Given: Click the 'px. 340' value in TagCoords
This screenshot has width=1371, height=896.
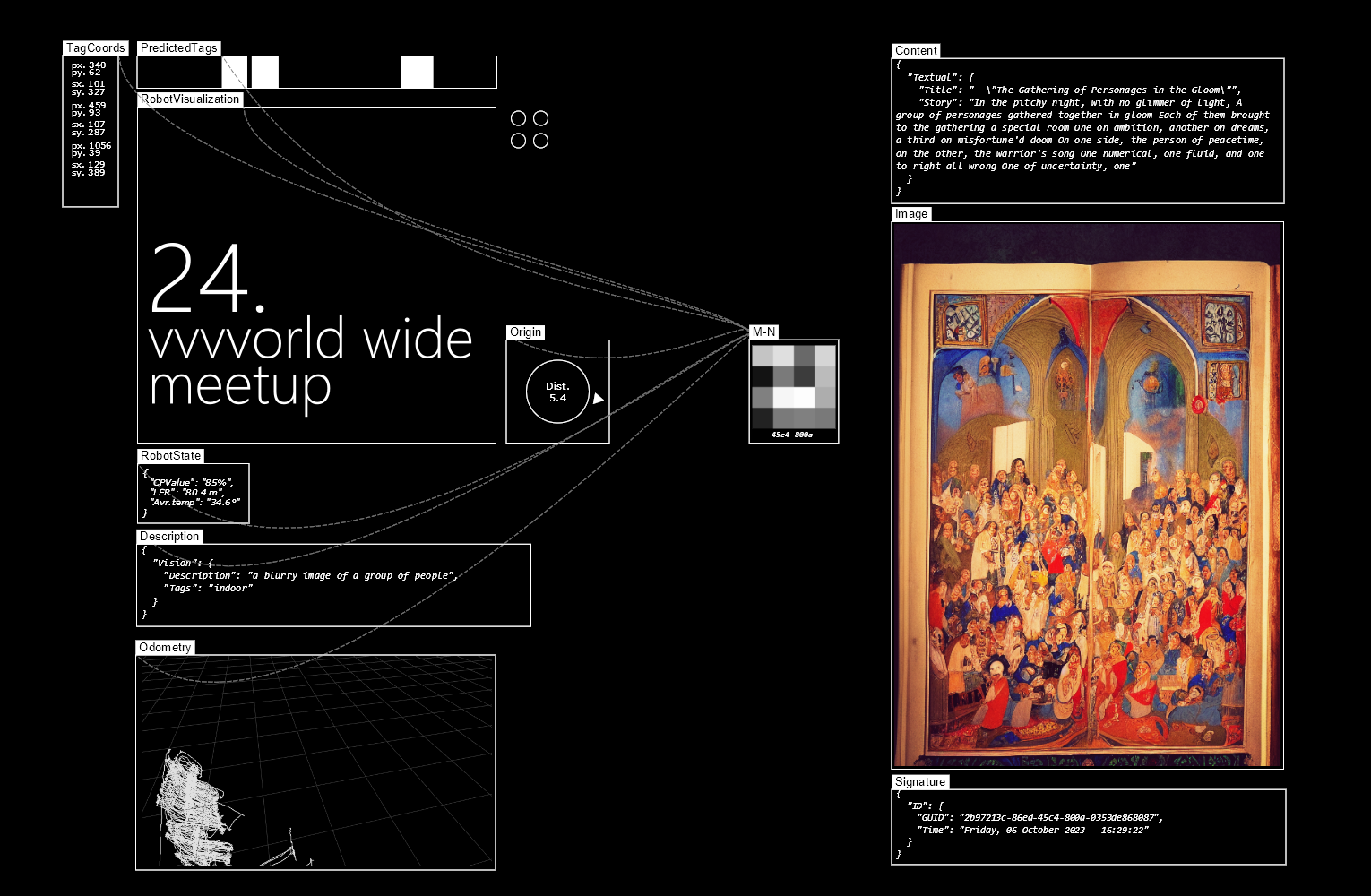Looking at the screenshot, I should click(89, 65).
